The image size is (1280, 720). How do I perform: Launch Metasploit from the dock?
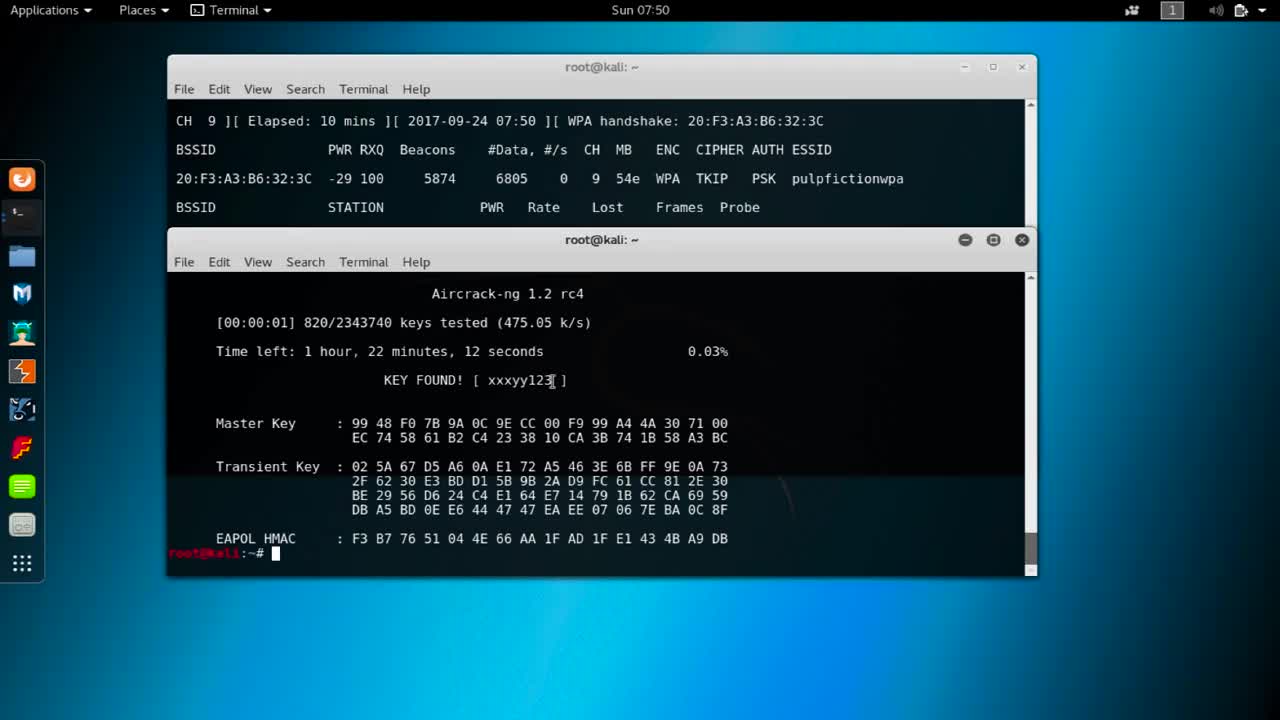[22, 293]
